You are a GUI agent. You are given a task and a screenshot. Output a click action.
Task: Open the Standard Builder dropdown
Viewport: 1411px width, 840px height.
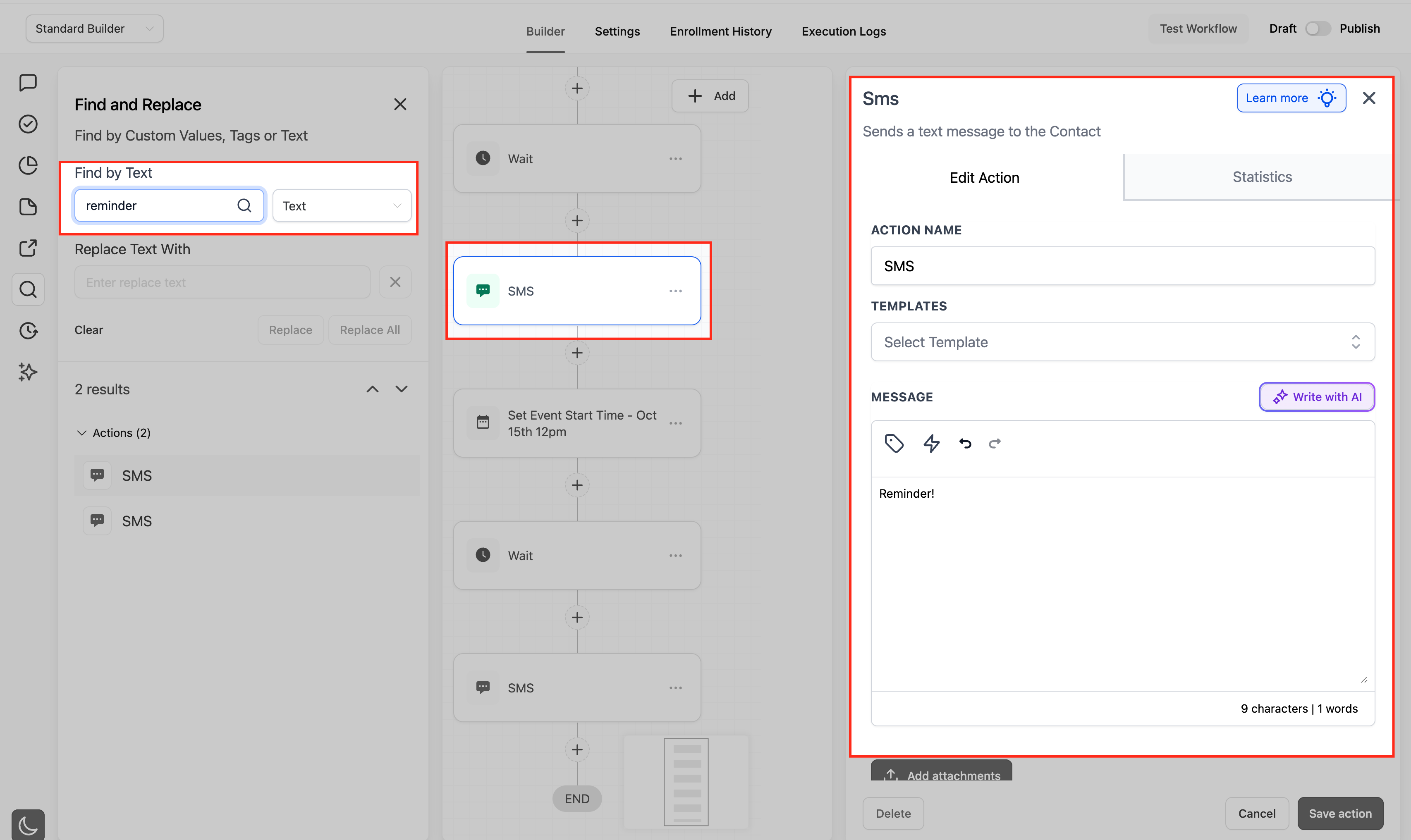(x=94, y=28)
